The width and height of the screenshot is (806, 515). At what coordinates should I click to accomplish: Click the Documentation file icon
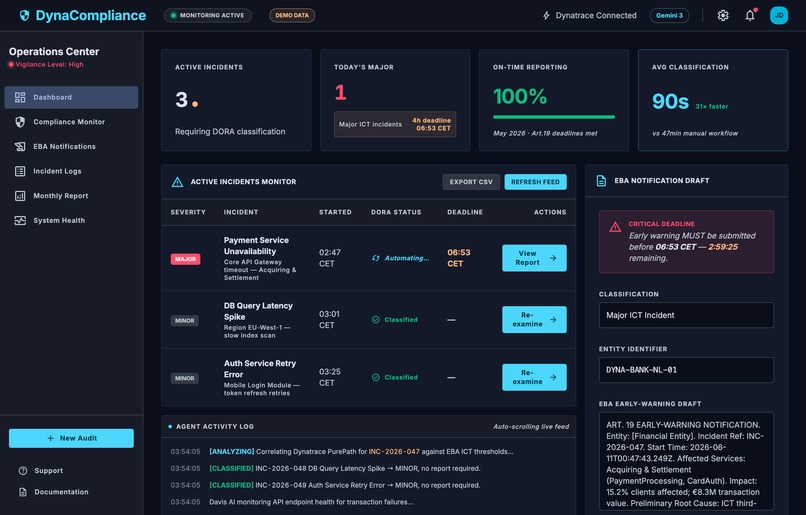point(23,492)
